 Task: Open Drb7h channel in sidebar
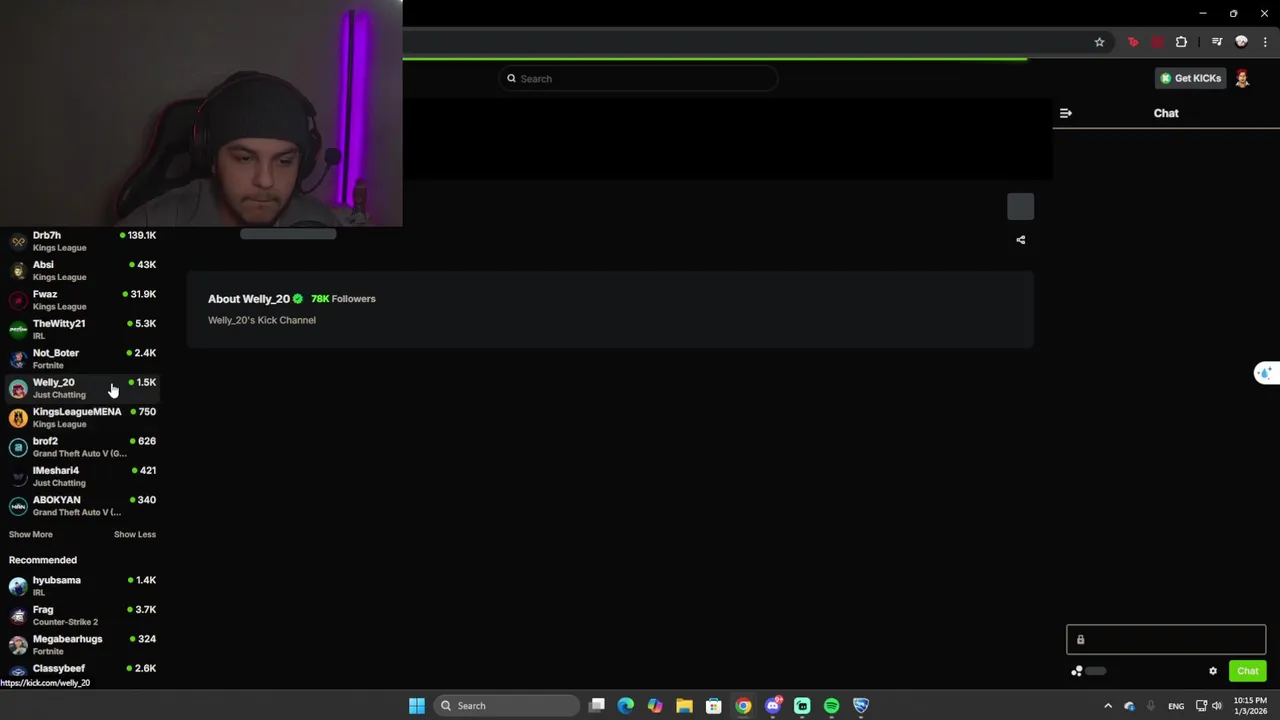click(82, 241)
